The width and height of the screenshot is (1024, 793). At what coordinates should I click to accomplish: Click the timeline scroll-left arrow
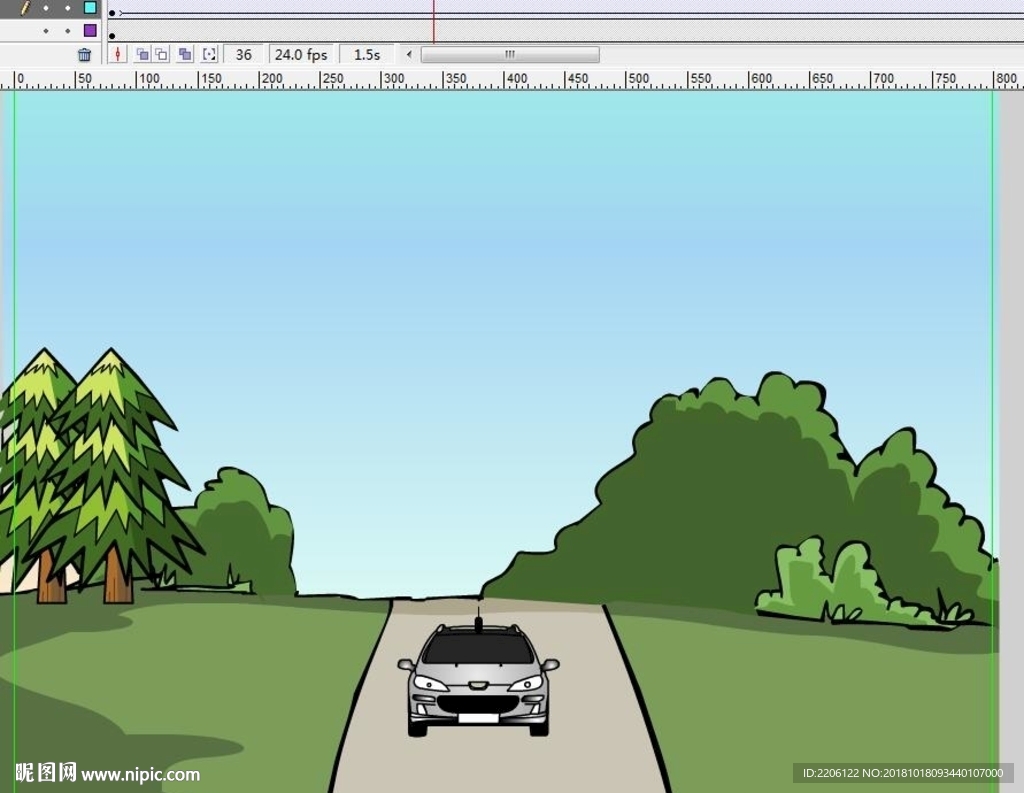pos(409,54)
